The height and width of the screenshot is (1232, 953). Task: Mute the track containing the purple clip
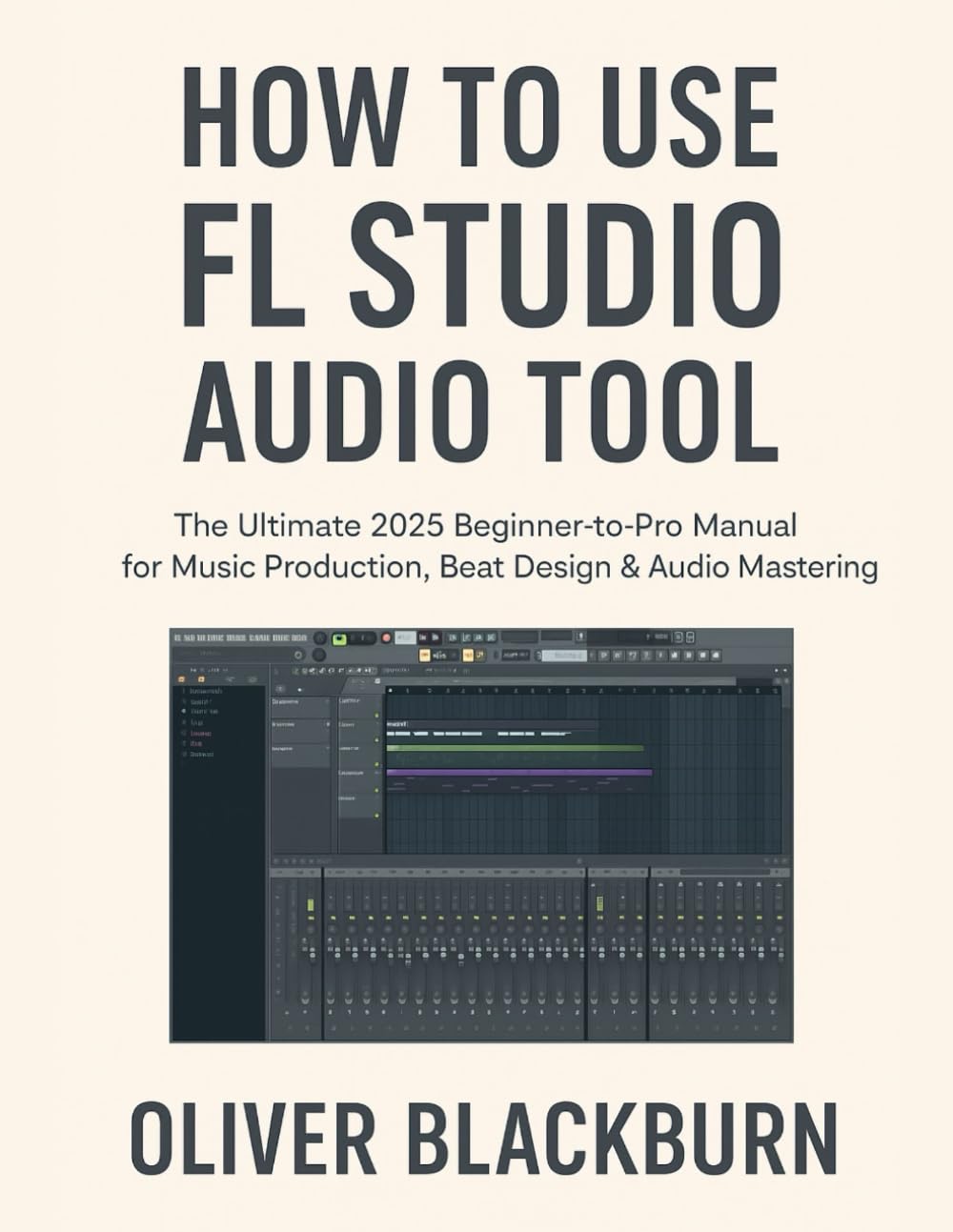click(x=376, y=790)
